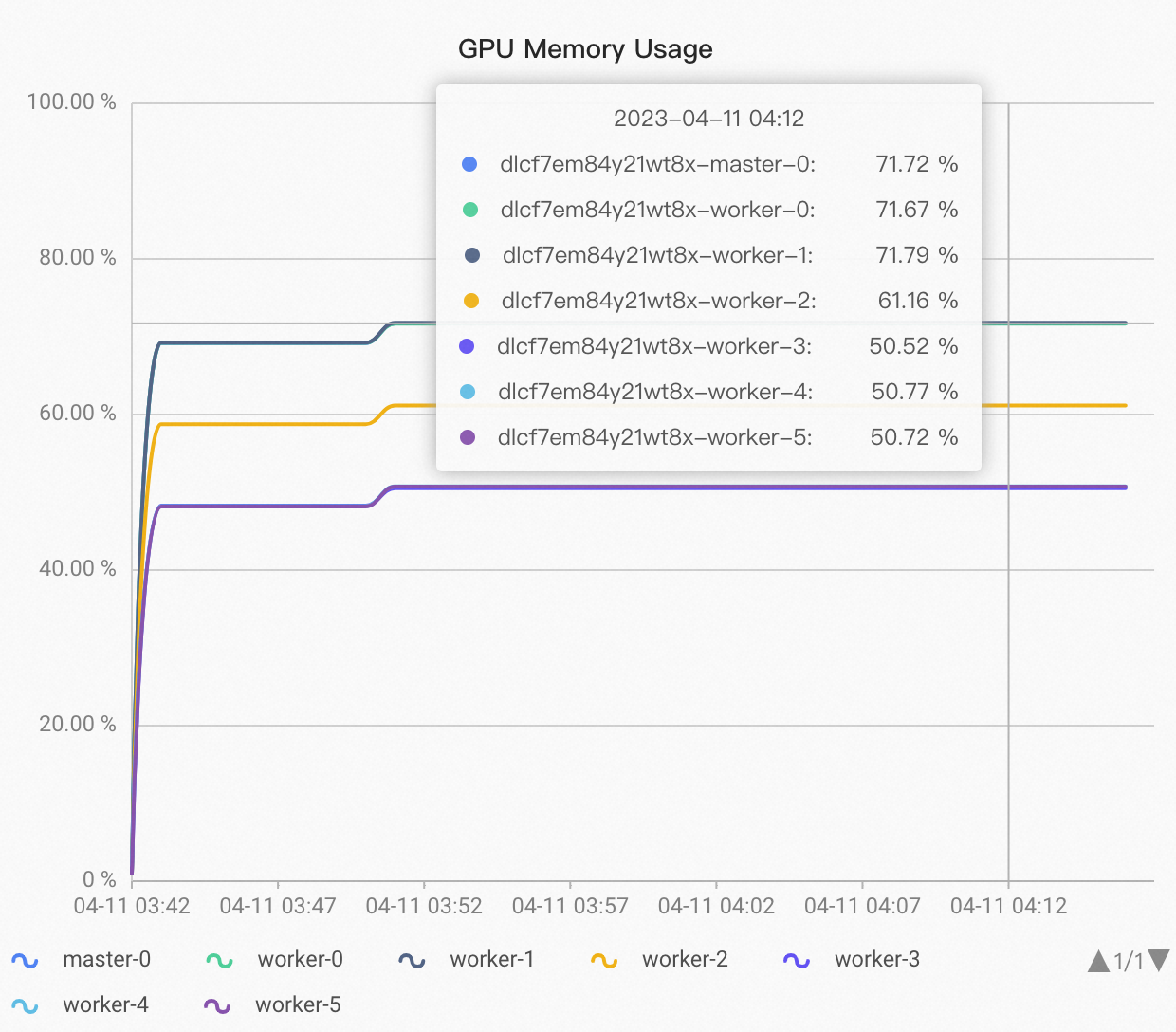
Task: Toggle visibility of the worker-4 series
Action: (x=105, y=1004)
